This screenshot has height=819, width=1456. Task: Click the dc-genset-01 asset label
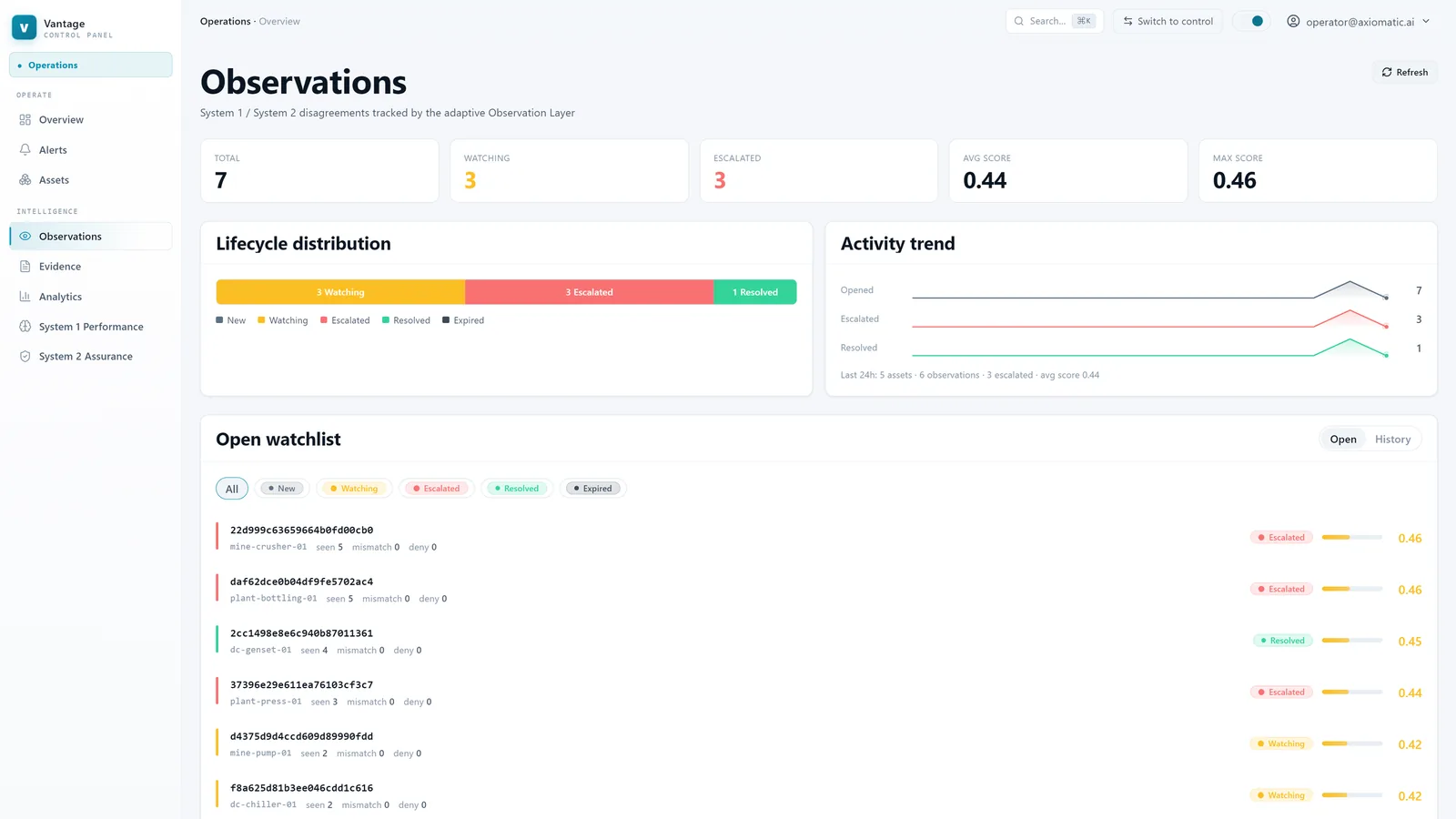[x=260, y=651]
